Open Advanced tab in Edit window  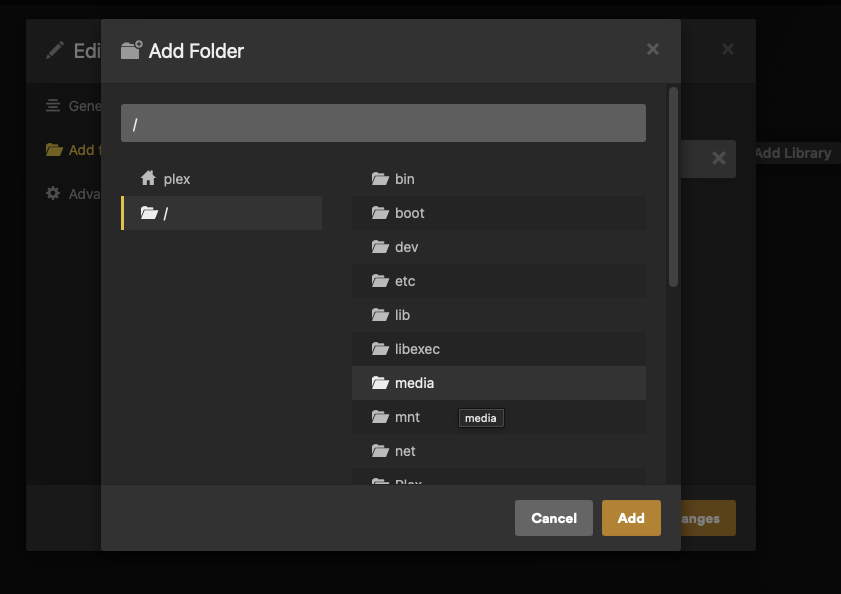click(73, 193)
